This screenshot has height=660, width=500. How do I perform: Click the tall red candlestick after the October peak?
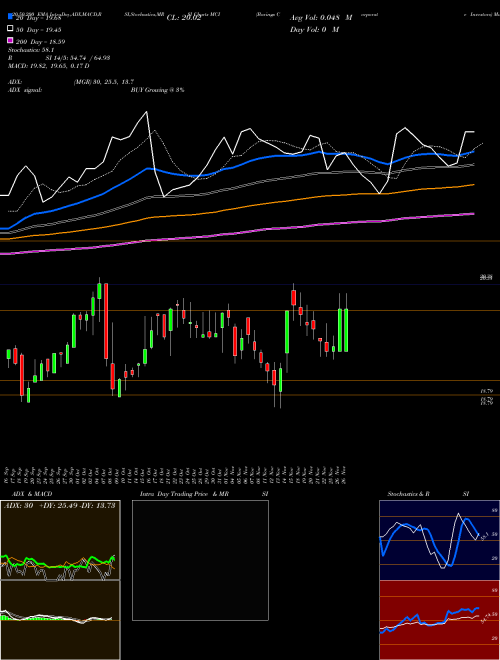[106, 321]
